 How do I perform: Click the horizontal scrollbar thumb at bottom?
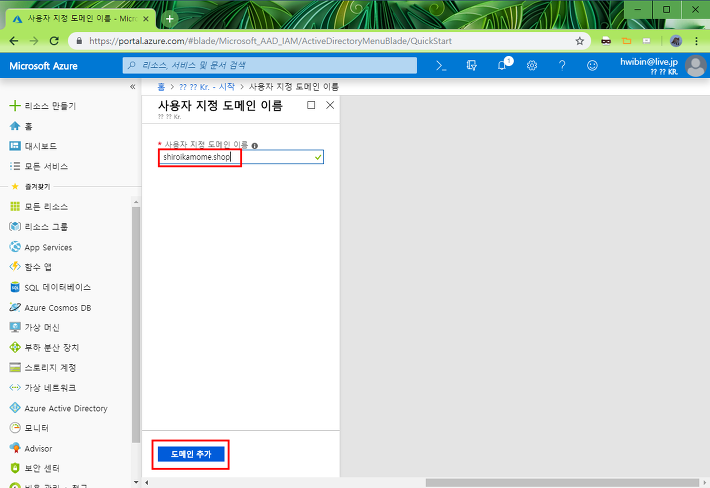pyautogui.click(x=562, y=483)
